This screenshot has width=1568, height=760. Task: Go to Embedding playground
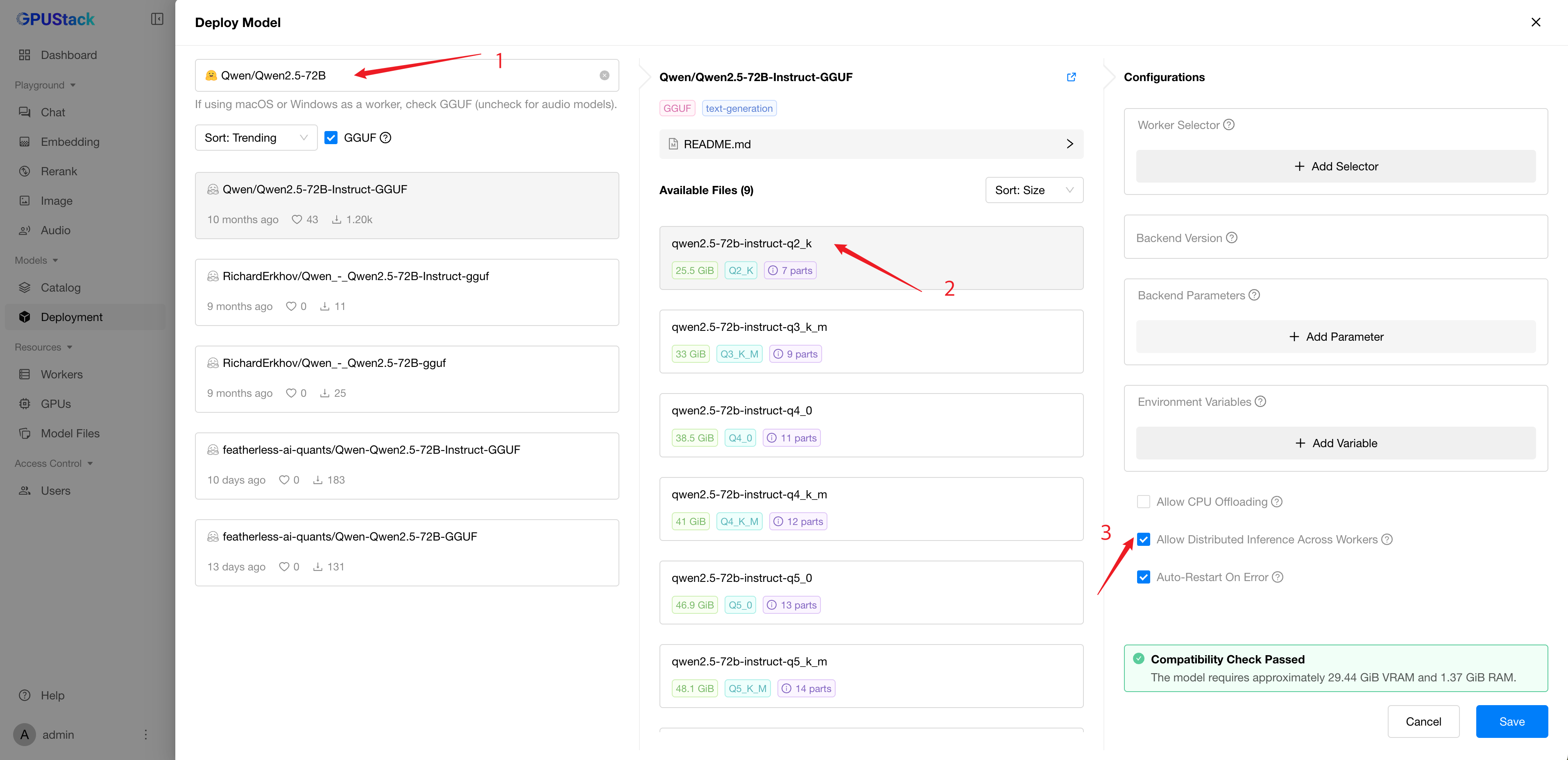69,142
